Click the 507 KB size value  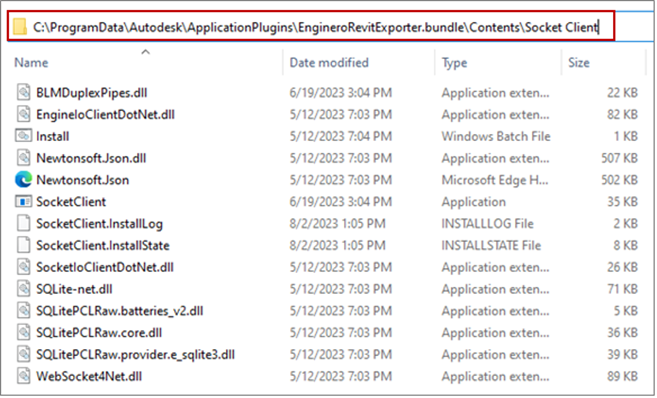point(619,158)
